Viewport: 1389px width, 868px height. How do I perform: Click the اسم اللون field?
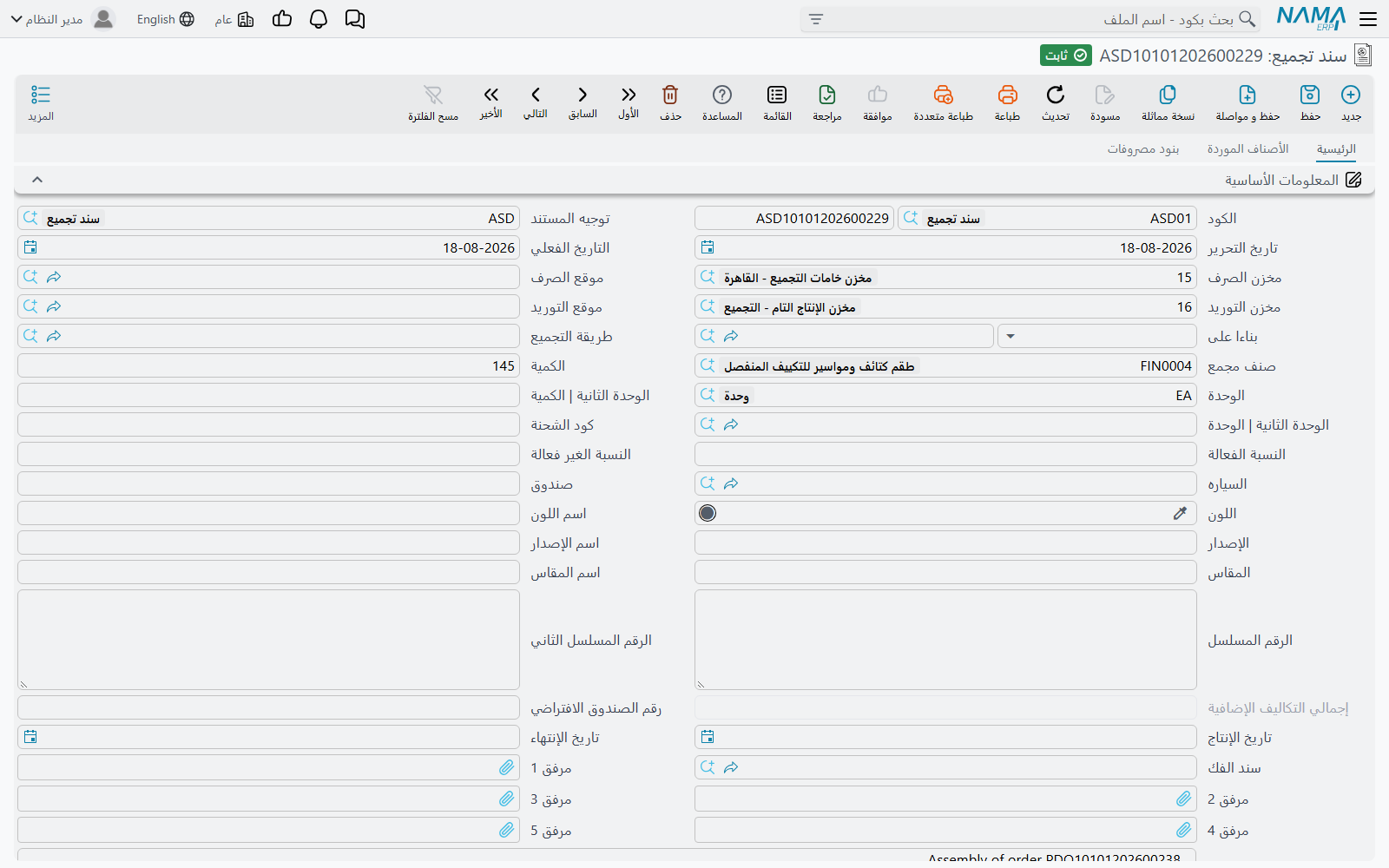point(268,513)
